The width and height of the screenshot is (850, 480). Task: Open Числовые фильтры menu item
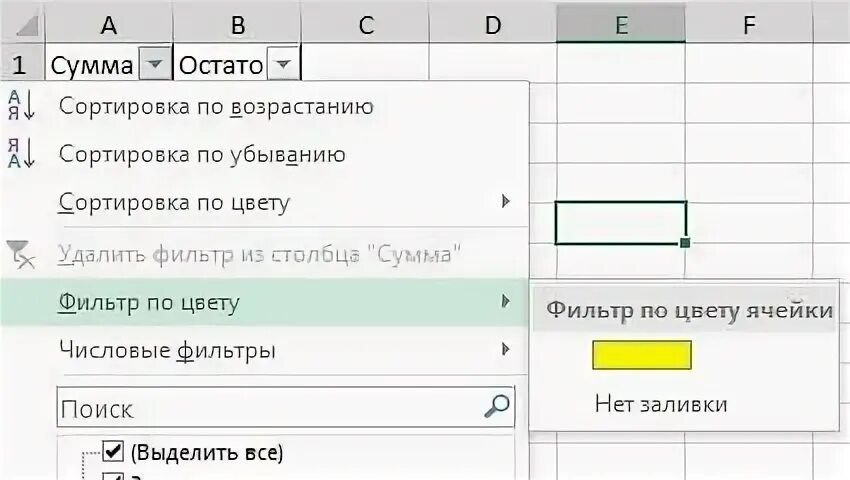coord(265,350)
